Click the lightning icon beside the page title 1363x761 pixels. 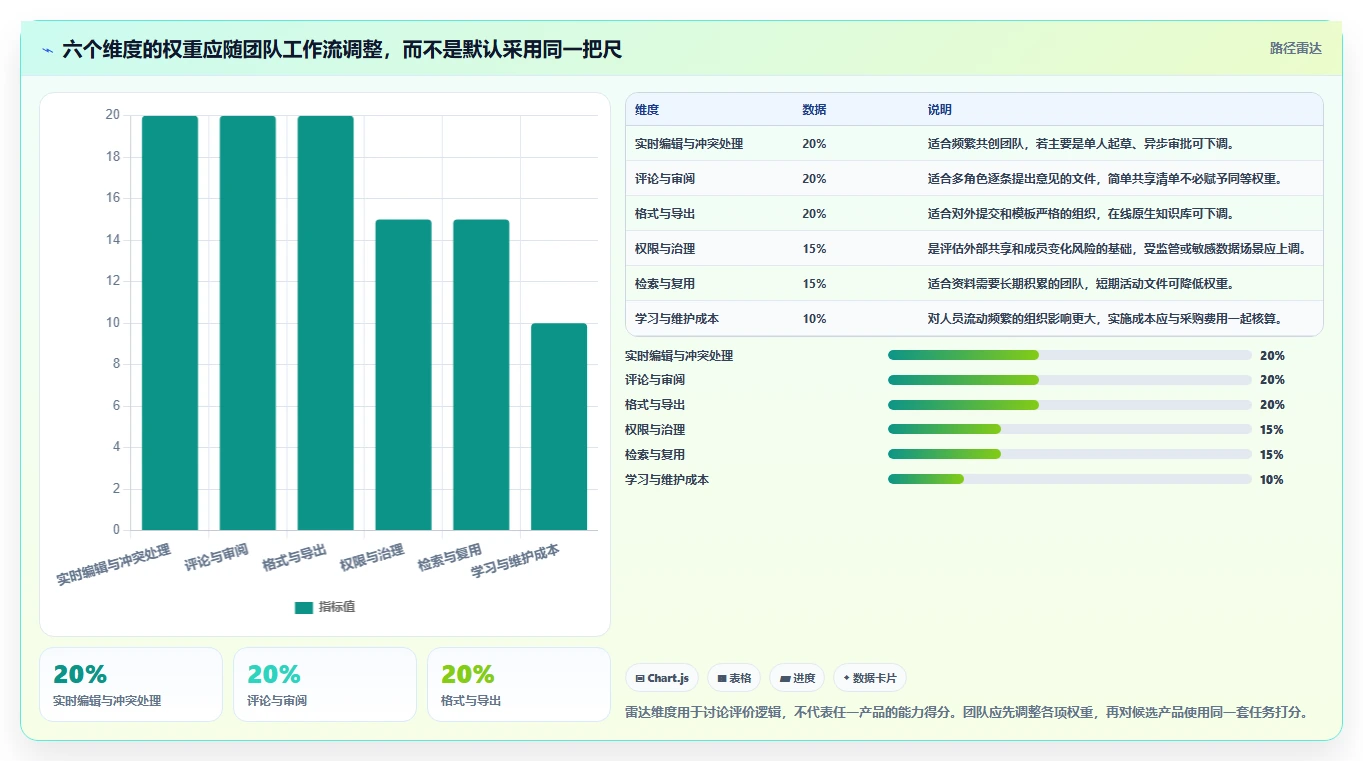tap(47, 49)
